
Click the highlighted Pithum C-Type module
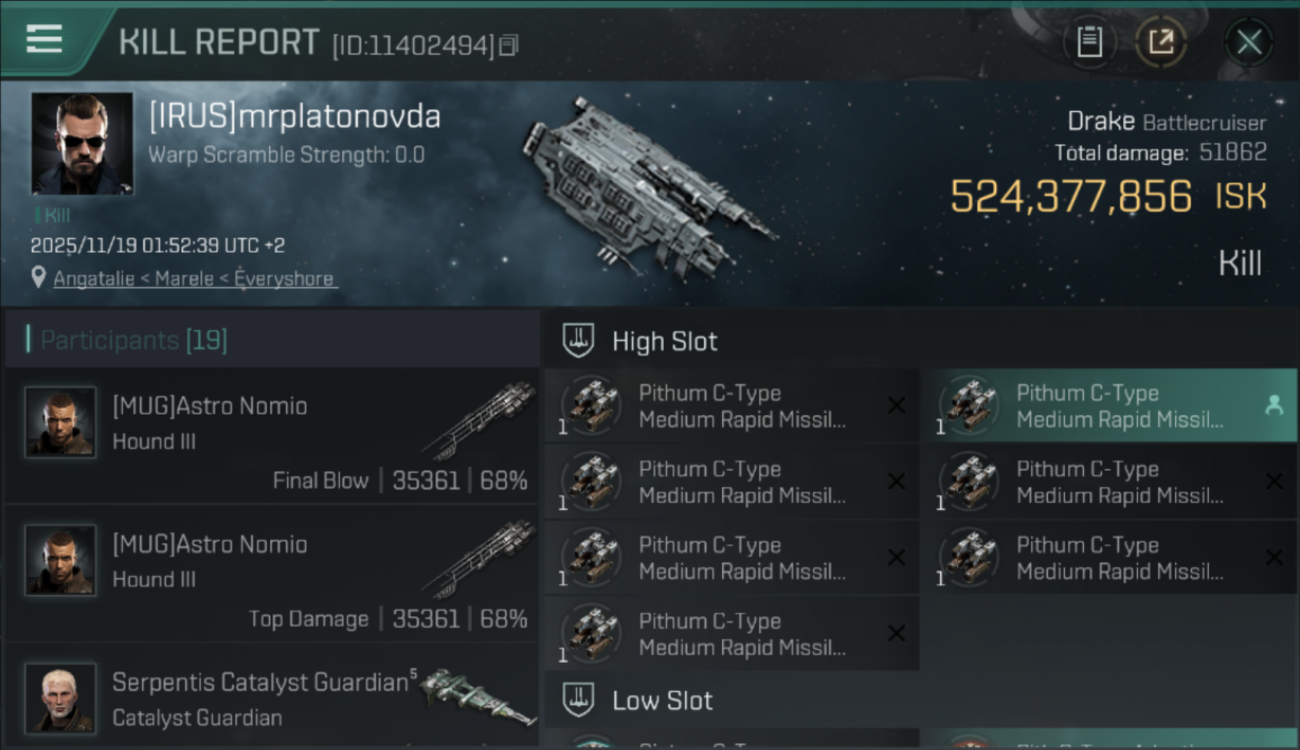(1100, 406)
